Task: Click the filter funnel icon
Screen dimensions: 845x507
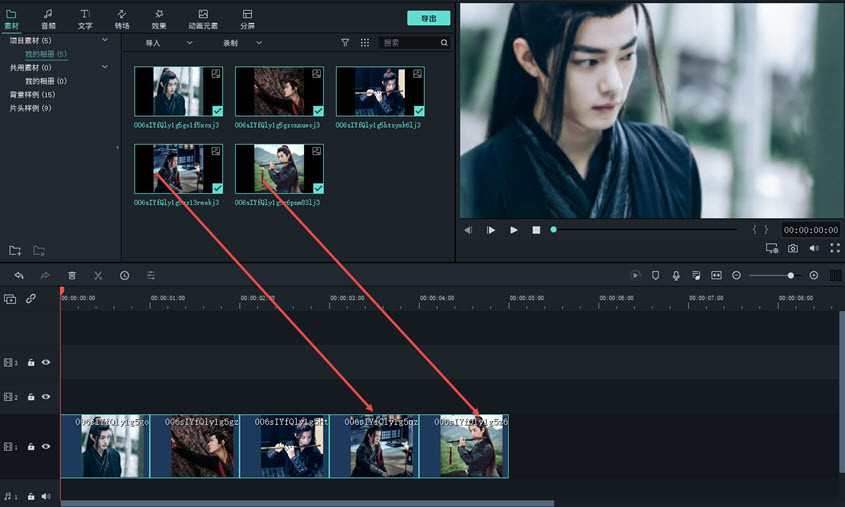Action: [345, 43]
